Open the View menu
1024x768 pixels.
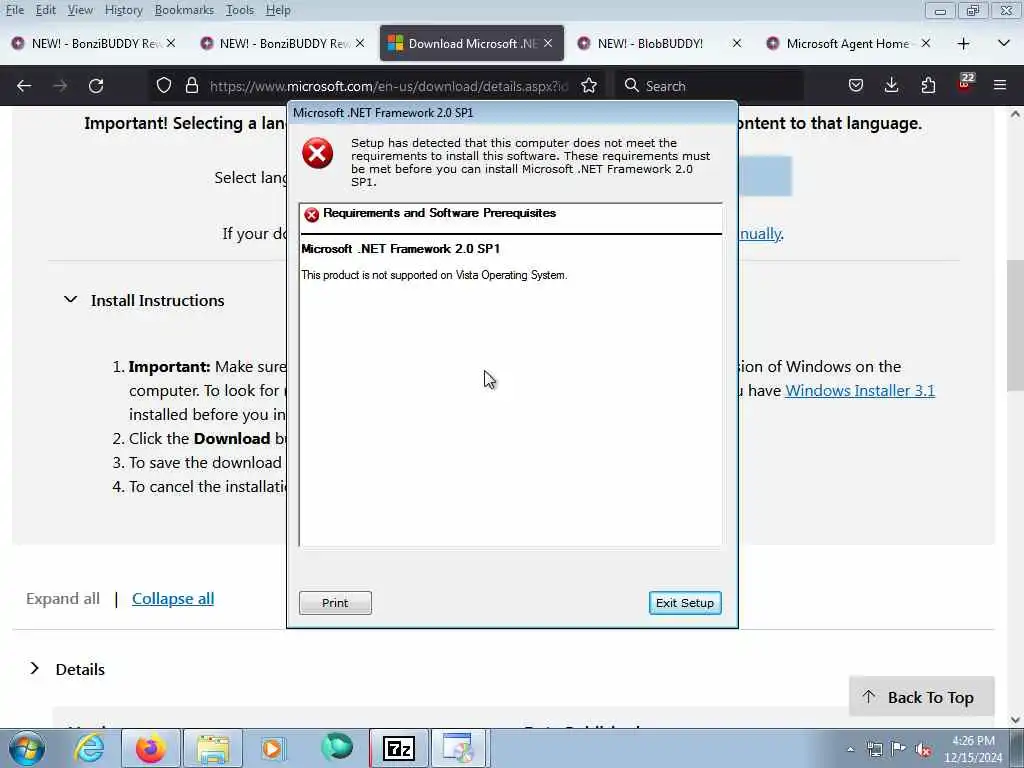(80, 10)
